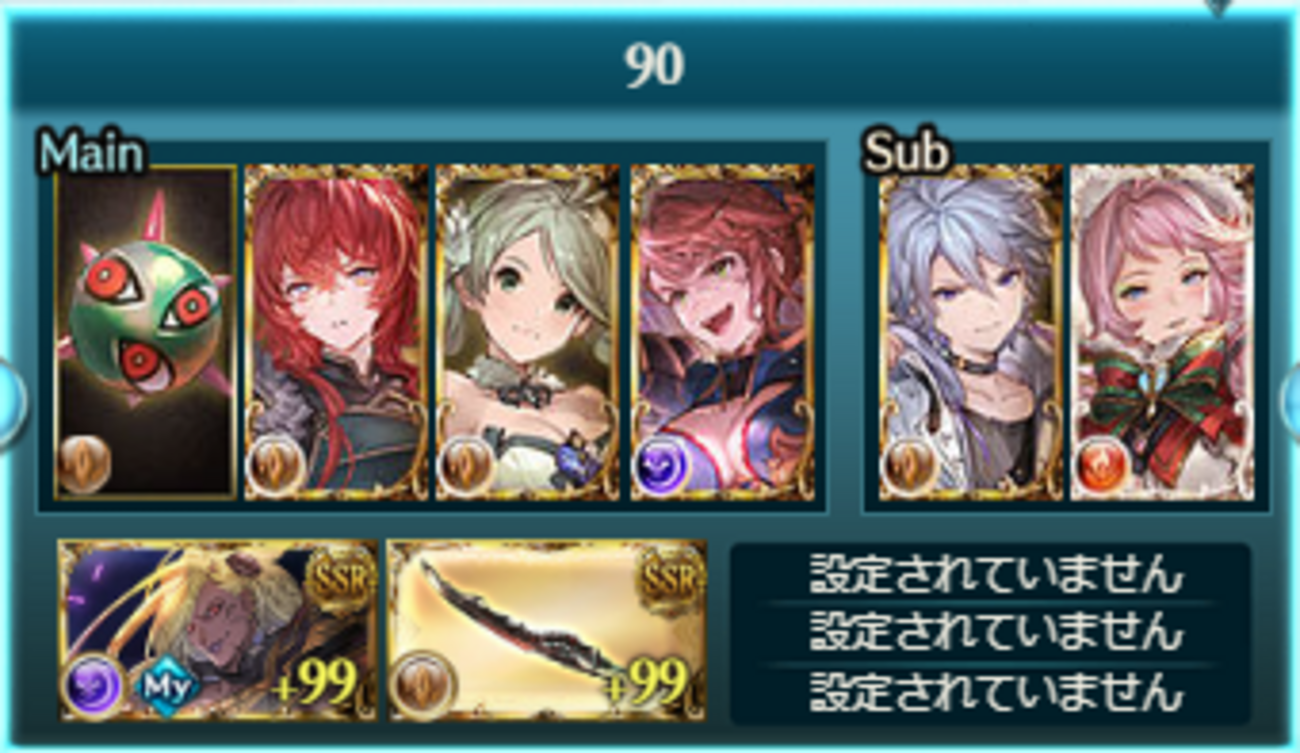Open the SSR summon card with My badge
The width and height of the screenshot is (1300, 753).
[x=217, y=630]
